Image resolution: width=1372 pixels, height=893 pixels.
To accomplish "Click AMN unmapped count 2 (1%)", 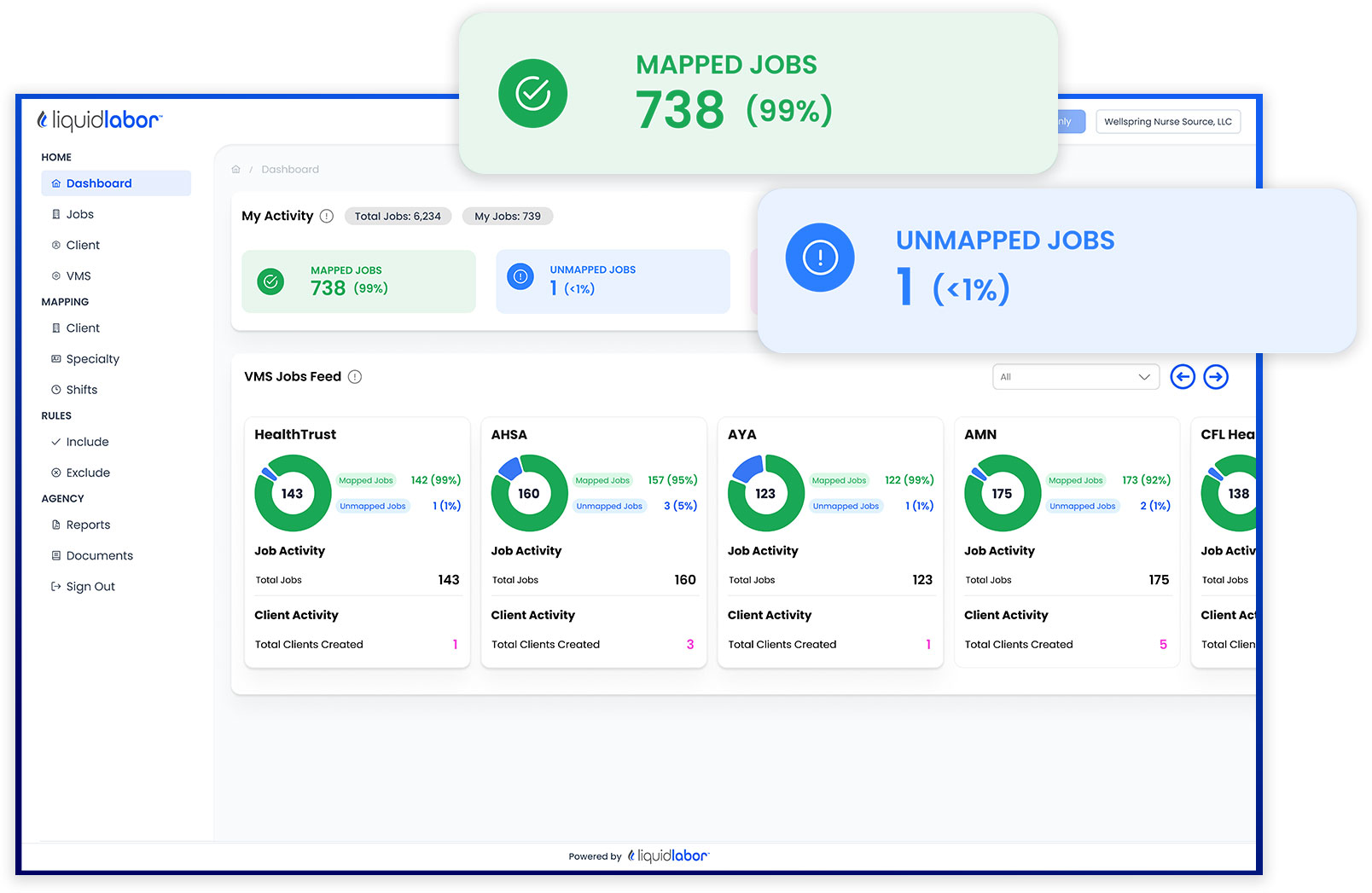I will point(1155,506).
